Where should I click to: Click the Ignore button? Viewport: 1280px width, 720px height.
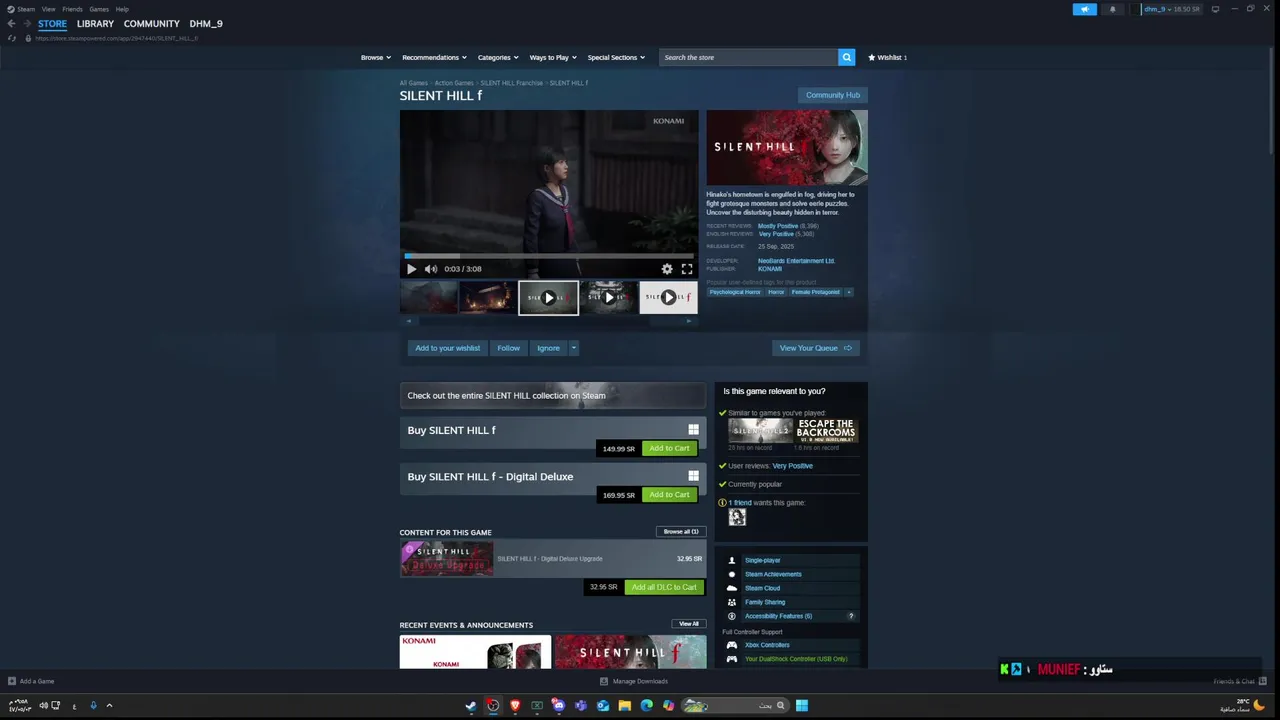(x=548, y=348)
